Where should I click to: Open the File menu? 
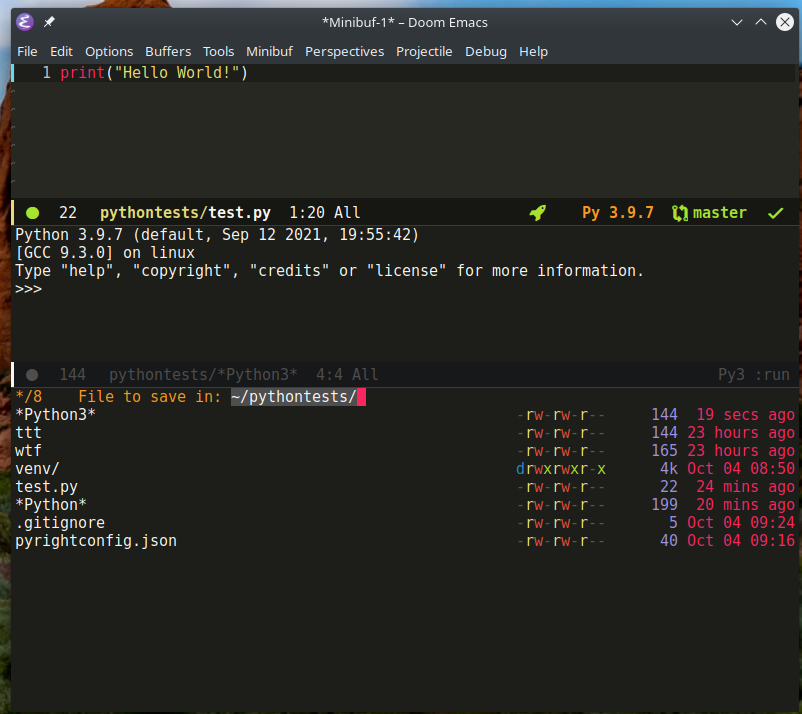pos(27,52)
